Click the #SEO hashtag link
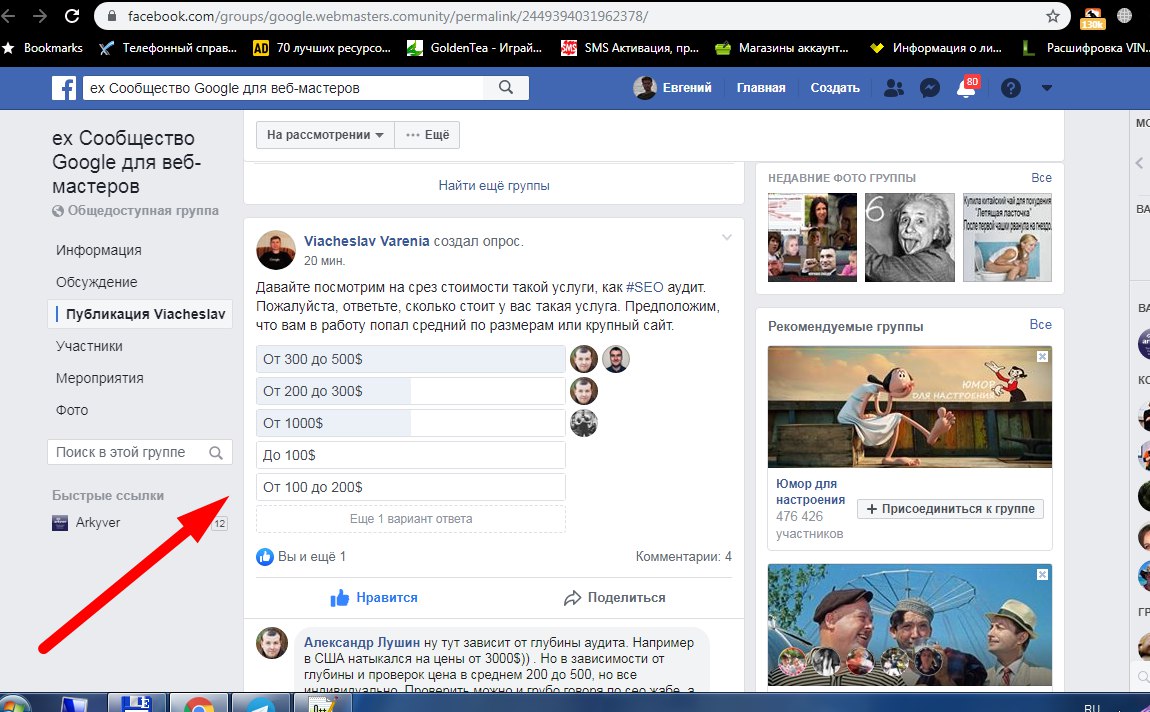The image size is (1150, 712). pyautogui.click(x=644, y=287)
